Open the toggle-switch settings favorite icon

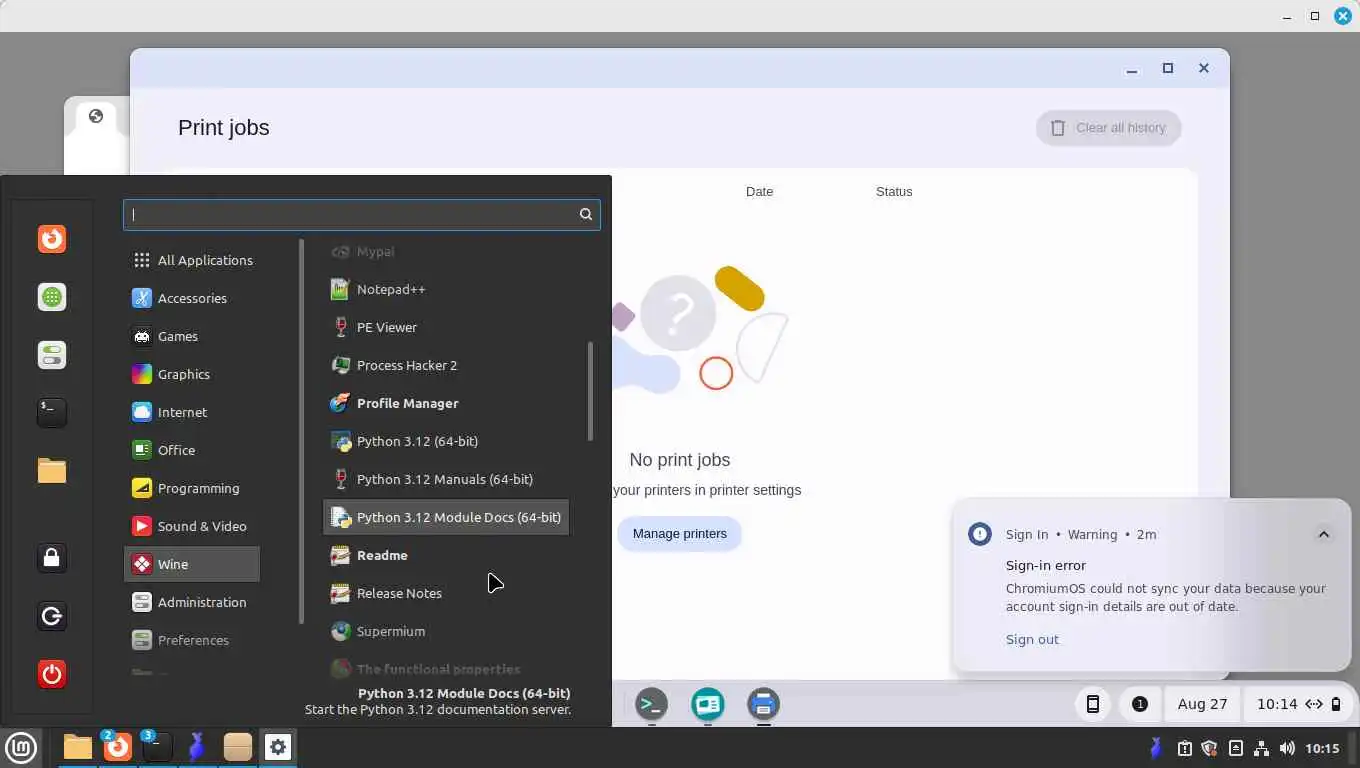pos(52,355)
